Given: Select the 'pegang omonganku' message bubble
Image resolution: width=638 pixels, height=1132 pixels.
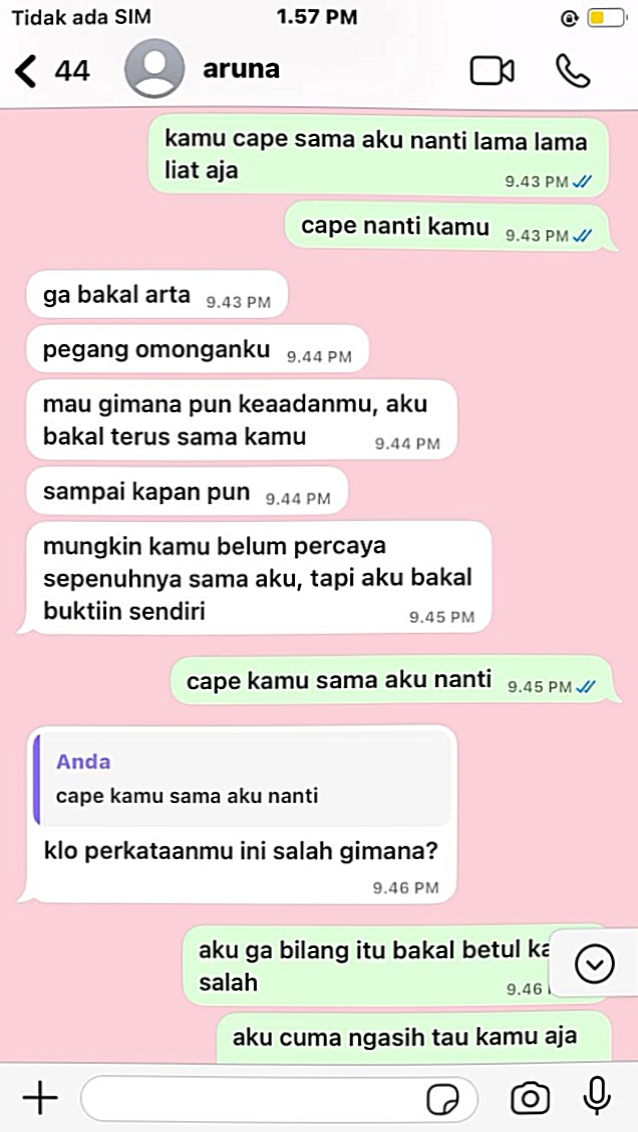Looking at the screenshot, I should [198, 352].
